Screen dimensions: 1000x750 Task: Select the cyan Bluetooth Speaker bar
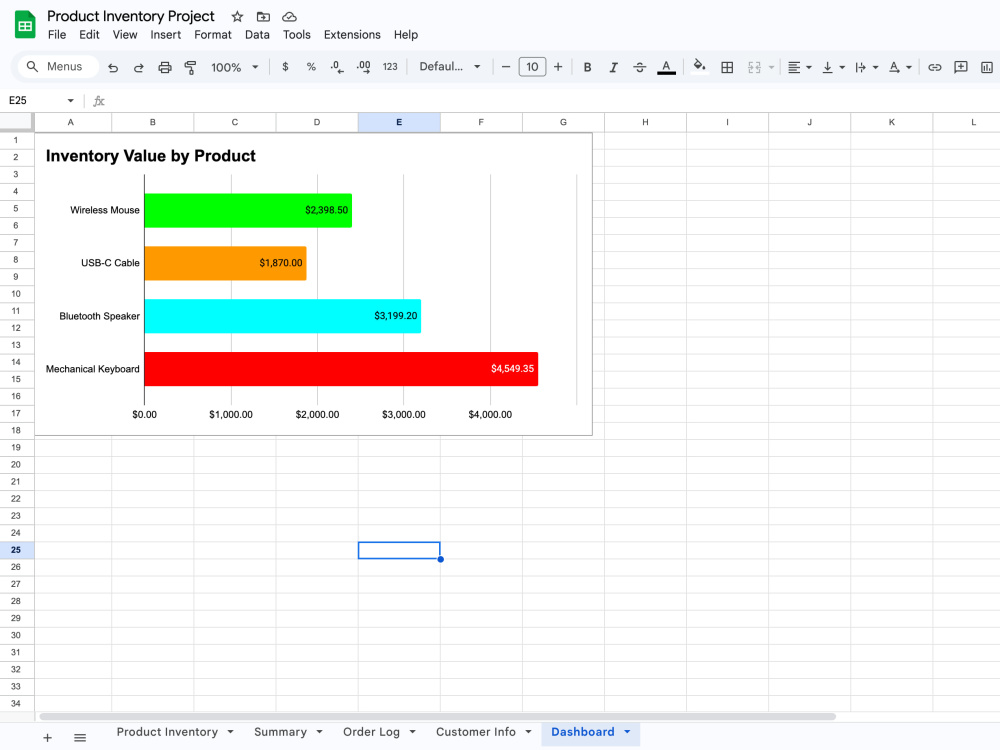coord(283,316)
